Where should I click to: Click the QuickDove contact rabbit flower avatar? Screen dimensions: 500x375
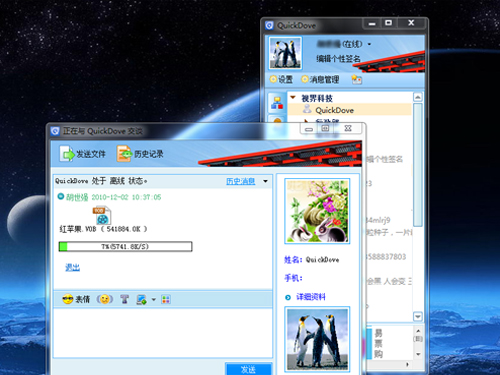tap(317, 211)
